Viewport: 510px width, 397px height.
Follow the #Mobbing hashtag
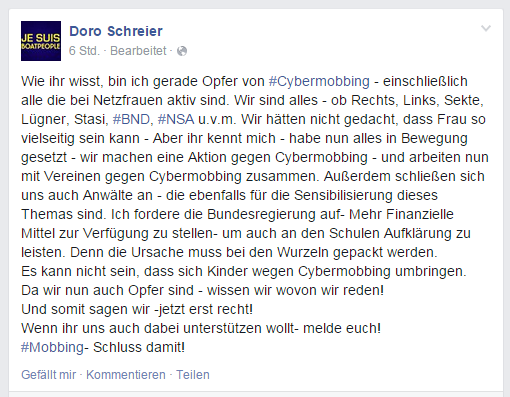point(52,347)
